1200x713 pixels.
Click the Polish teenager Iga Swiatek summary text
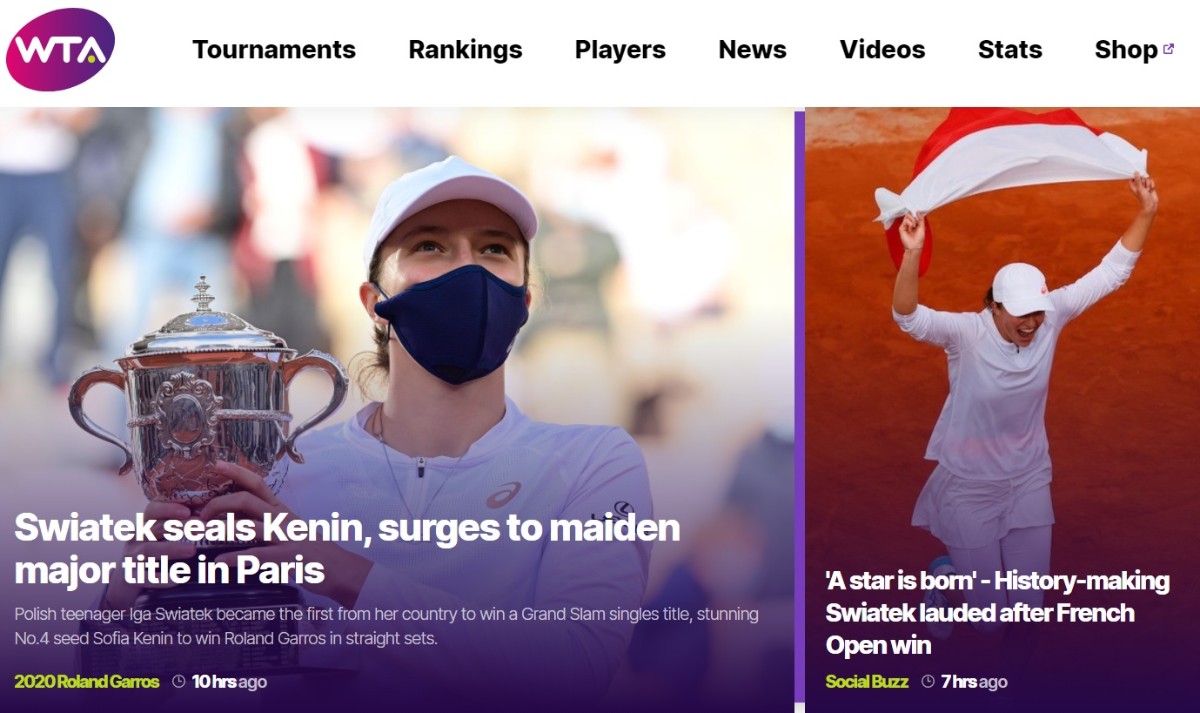pos(386,626)
